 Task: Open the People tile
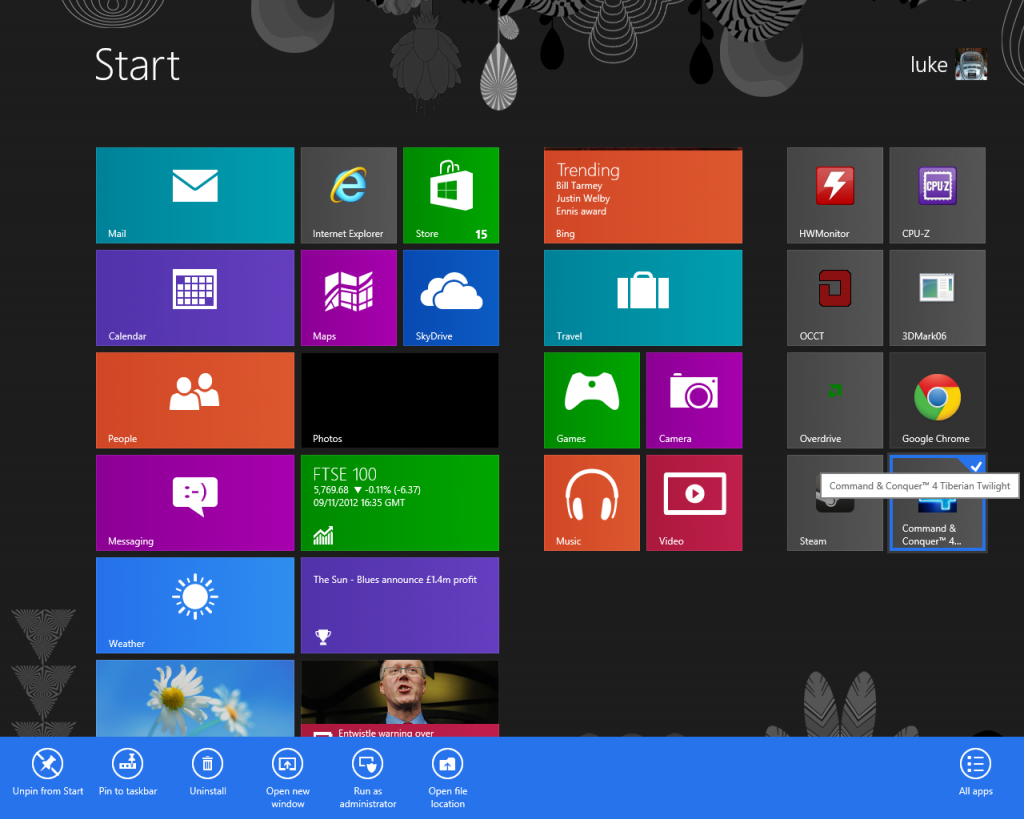pyautogui.click(x=195, y=400)
